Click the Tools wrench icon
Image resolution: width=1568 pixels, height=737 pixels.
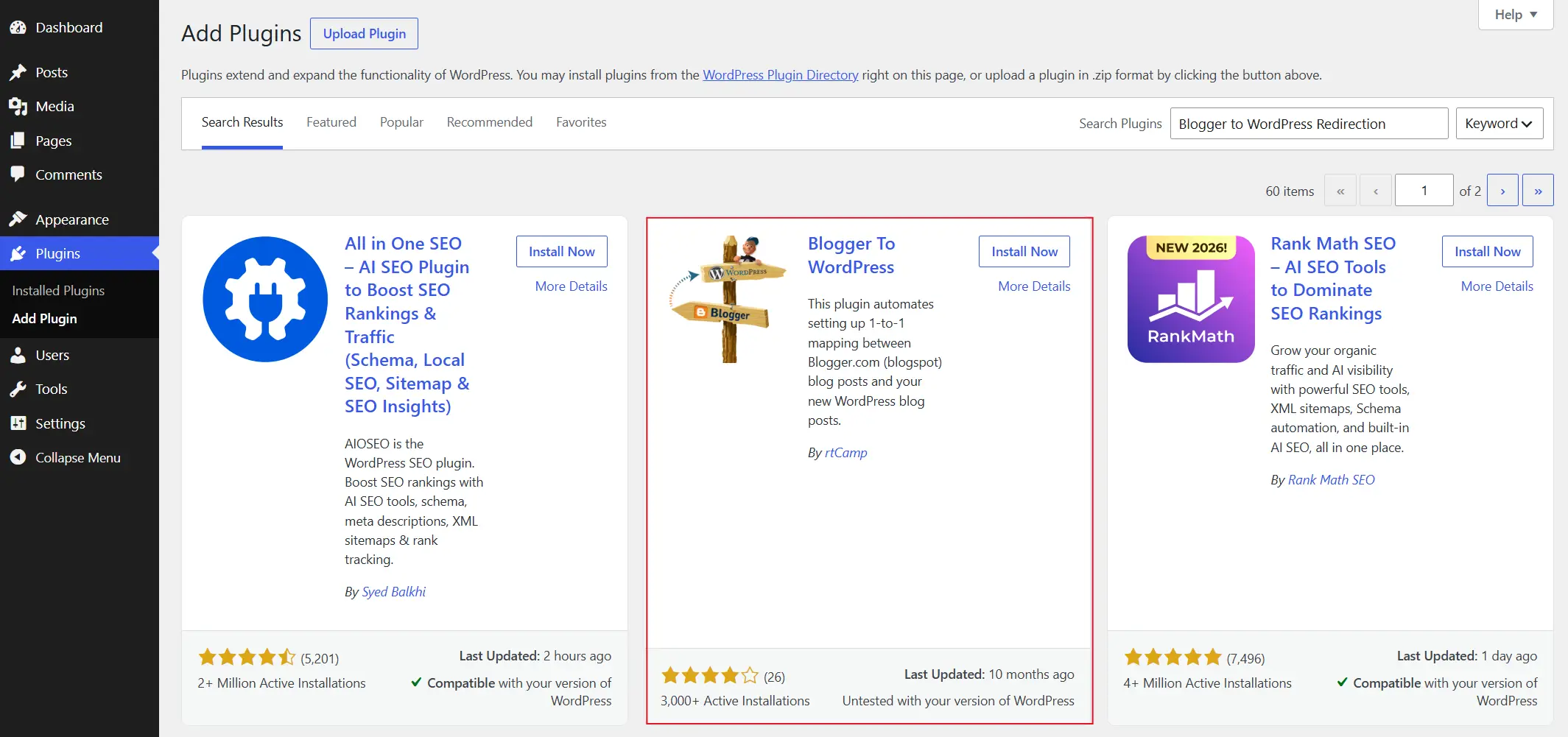(18, 389)
